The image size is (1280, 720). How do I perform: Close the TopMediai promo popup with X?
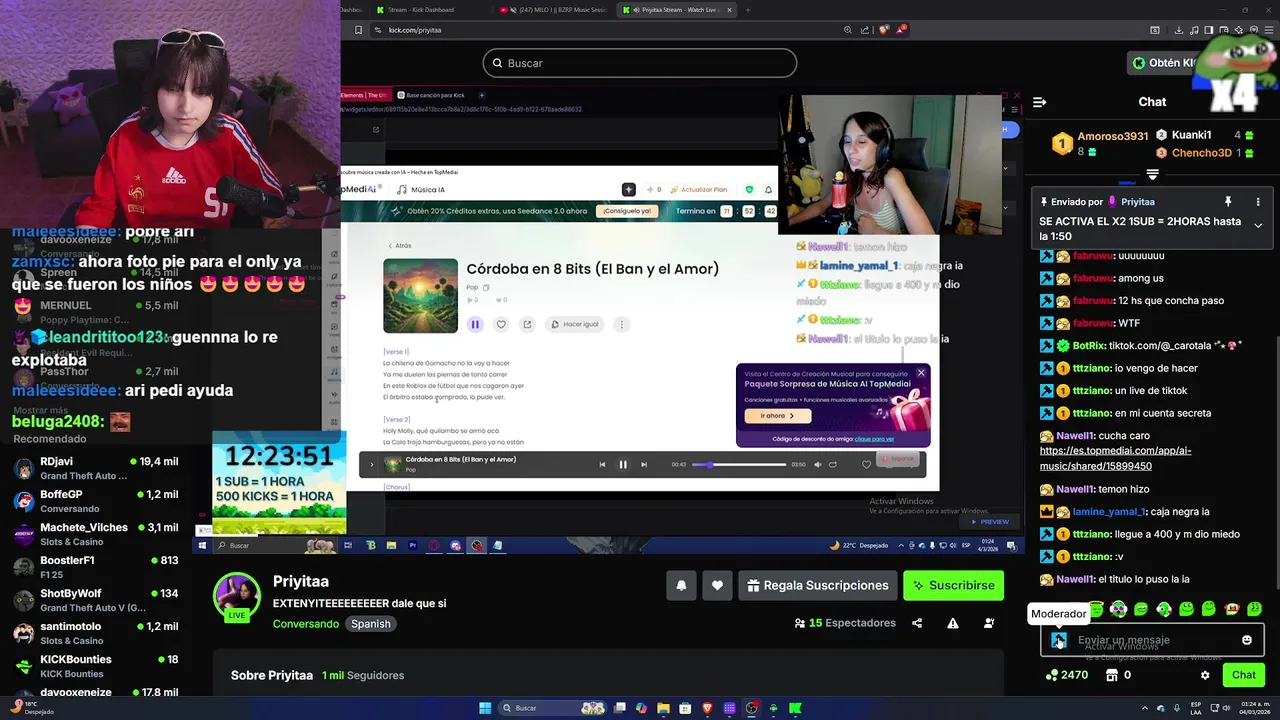[921, 373]
